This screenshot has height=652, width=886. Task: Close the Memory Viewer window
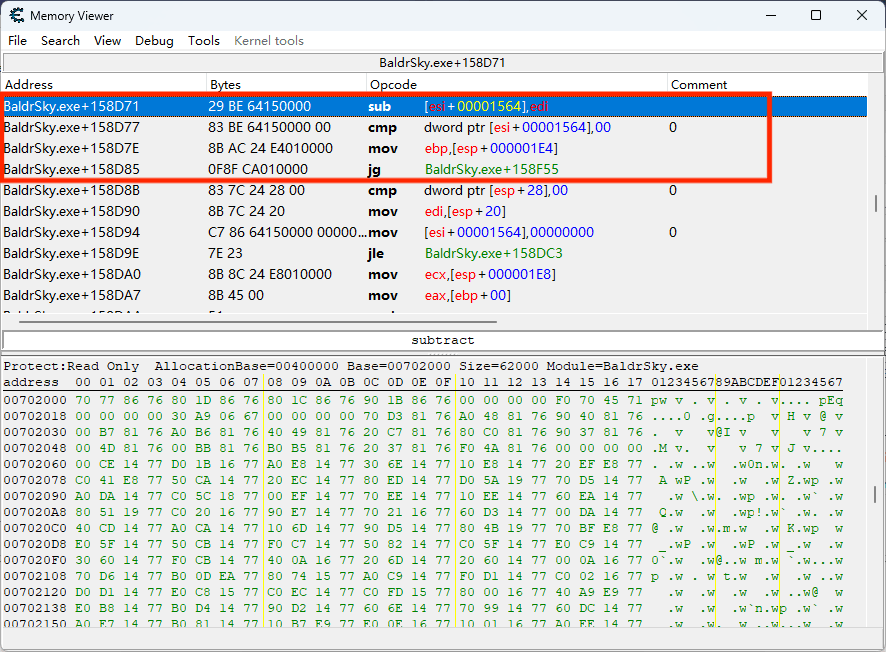pos(862,15)
